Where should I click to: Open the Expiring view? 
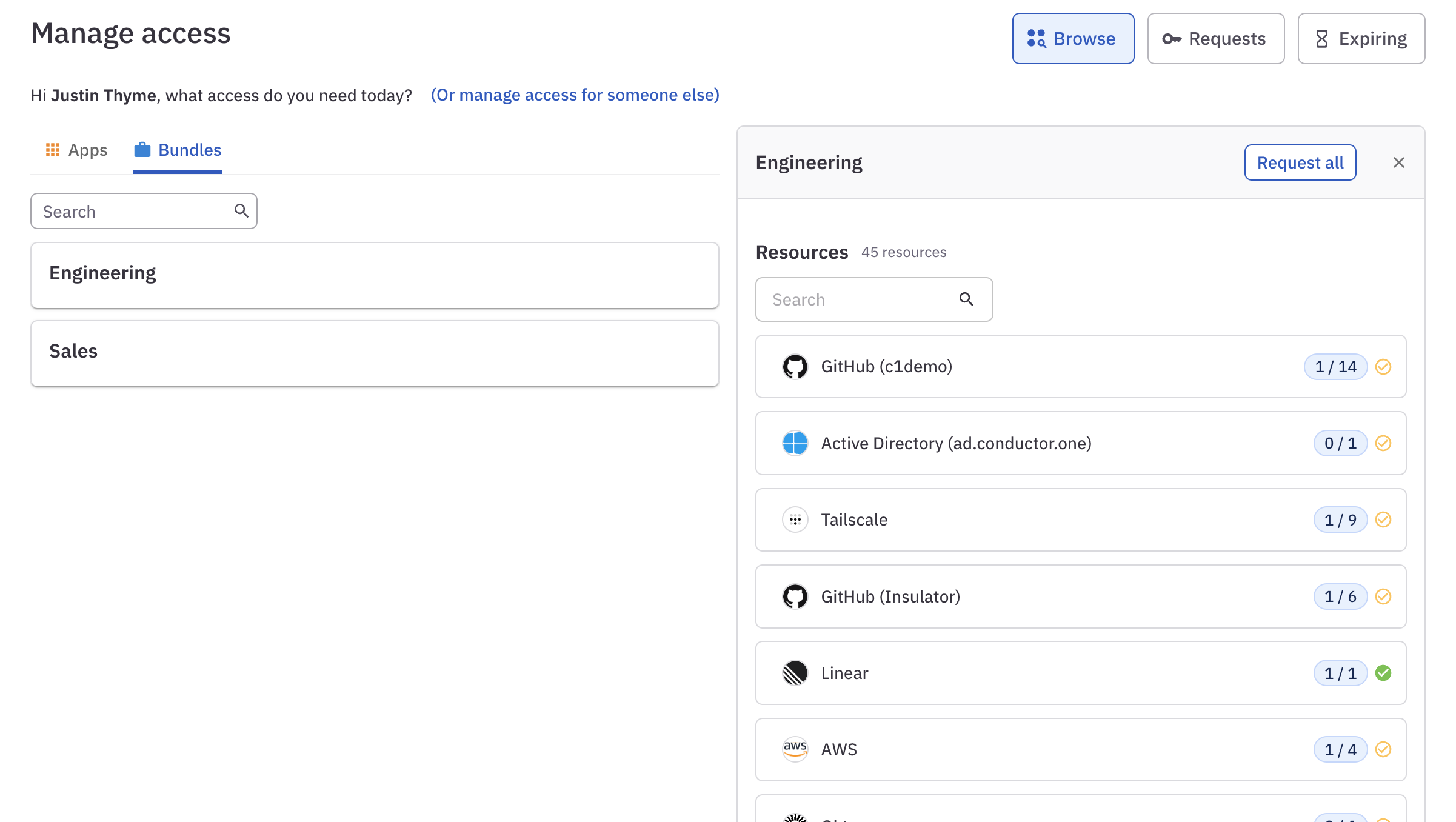pyautogui.click(x=1361, y=38)
